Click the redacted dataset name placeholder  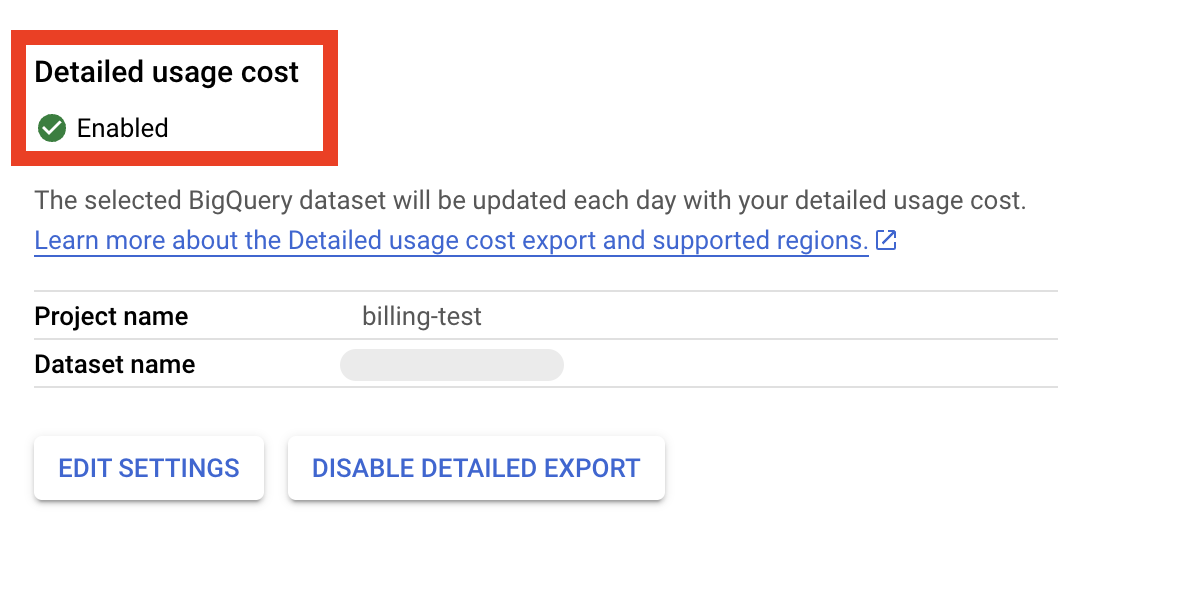[452, 365]
